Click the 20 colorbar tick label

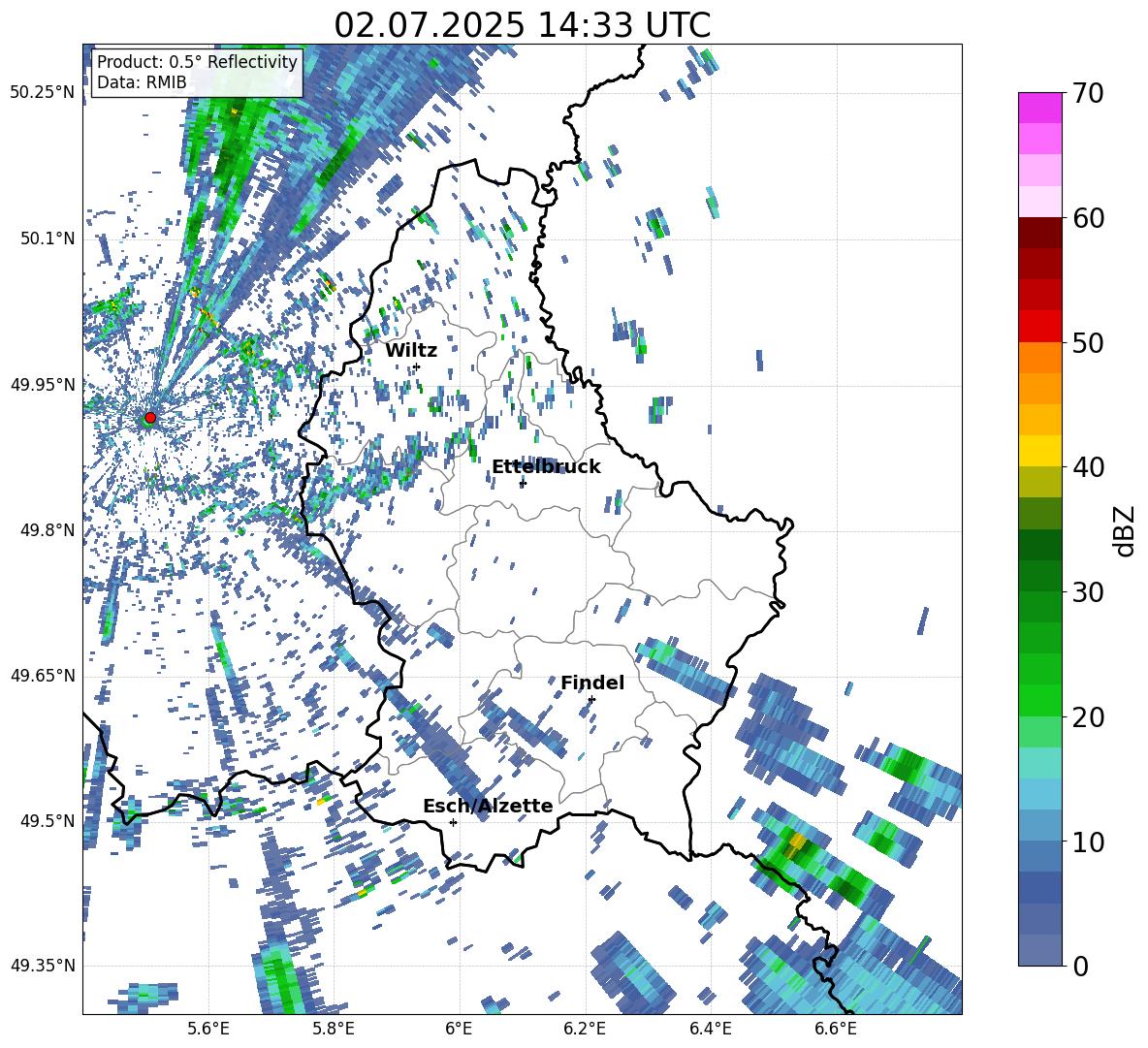(1087, 716)
